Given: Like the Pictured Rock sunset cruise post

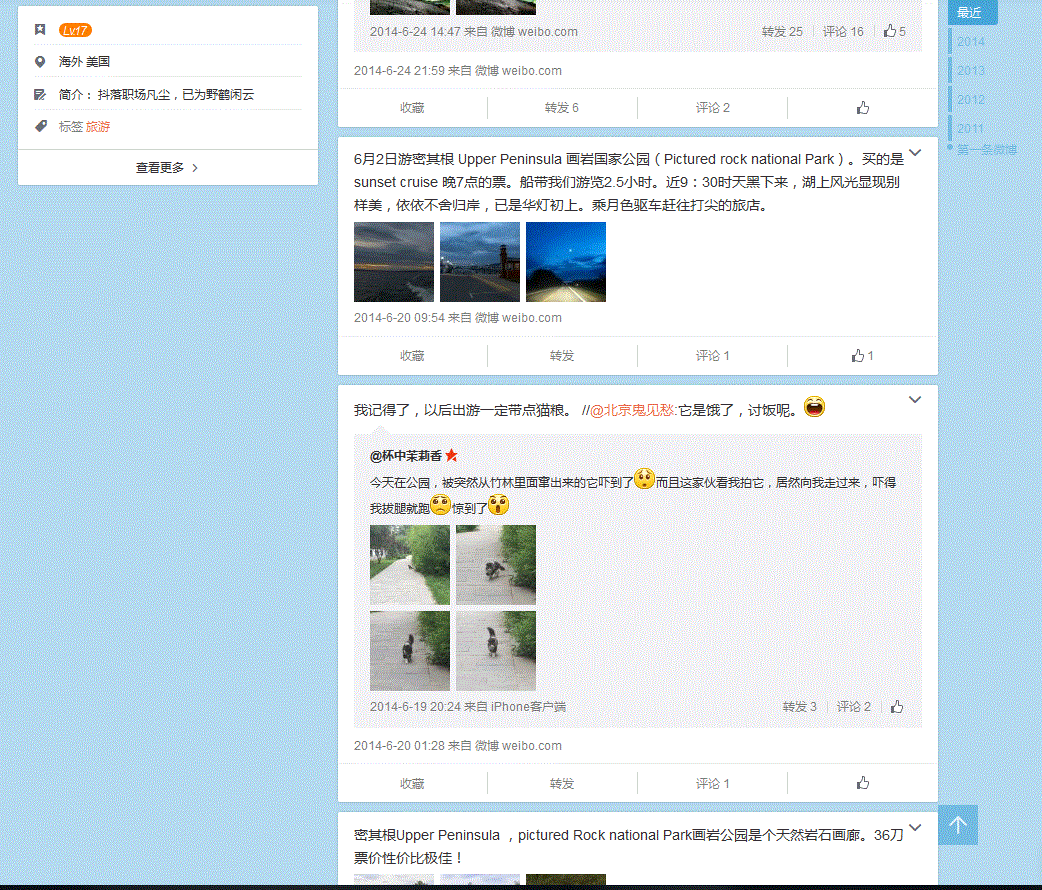Looking at the screenshot, I should coord(862,356).
